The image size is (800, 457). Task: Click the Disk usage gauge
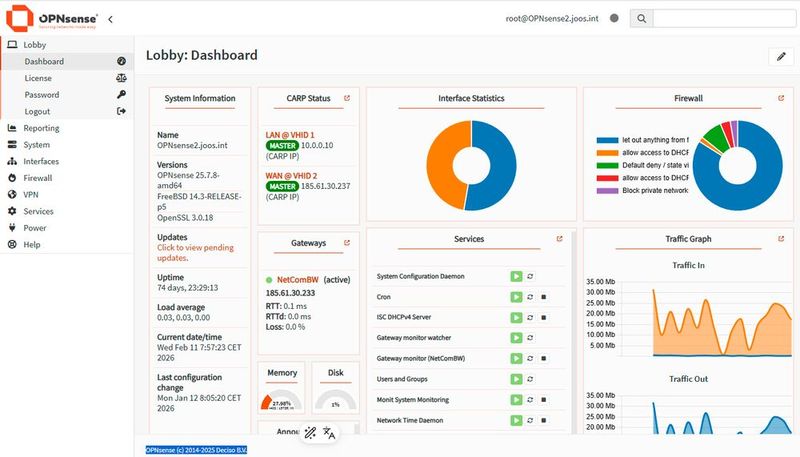coord(335,400)
